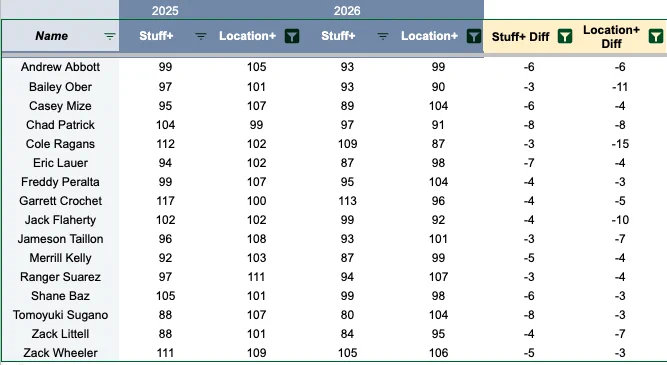
Task: Click the Stuff+ Diff header label
Action: [x=521, y=37]
